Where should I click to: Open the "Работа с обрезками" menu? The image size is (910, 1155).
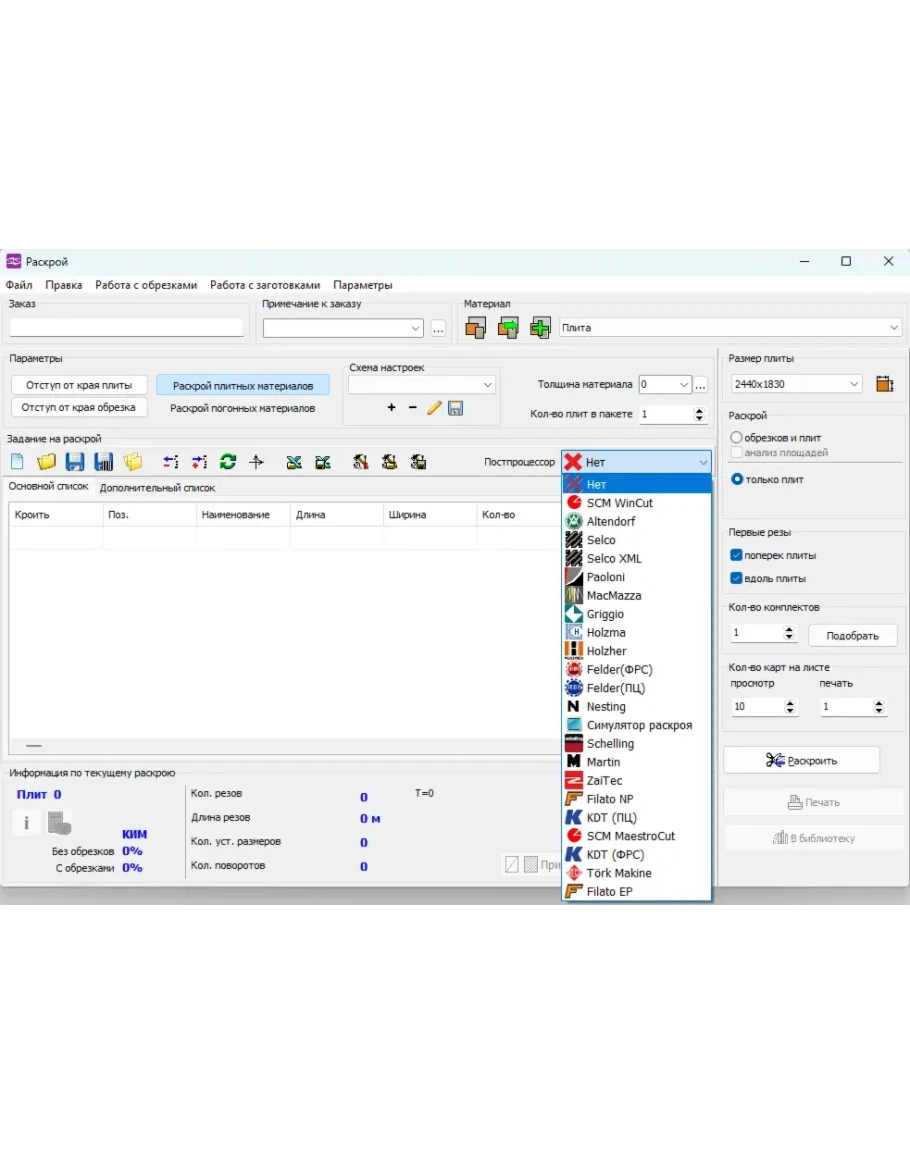click(146, 285)
